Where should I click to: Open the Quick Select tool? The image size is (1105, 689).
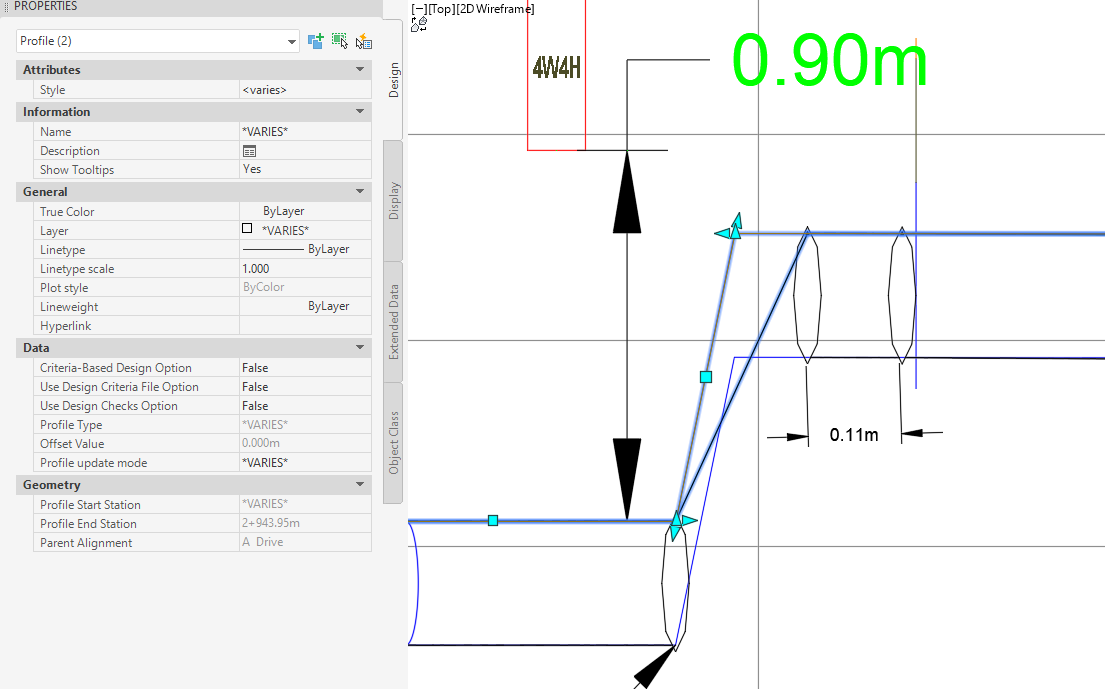point(365,41)
